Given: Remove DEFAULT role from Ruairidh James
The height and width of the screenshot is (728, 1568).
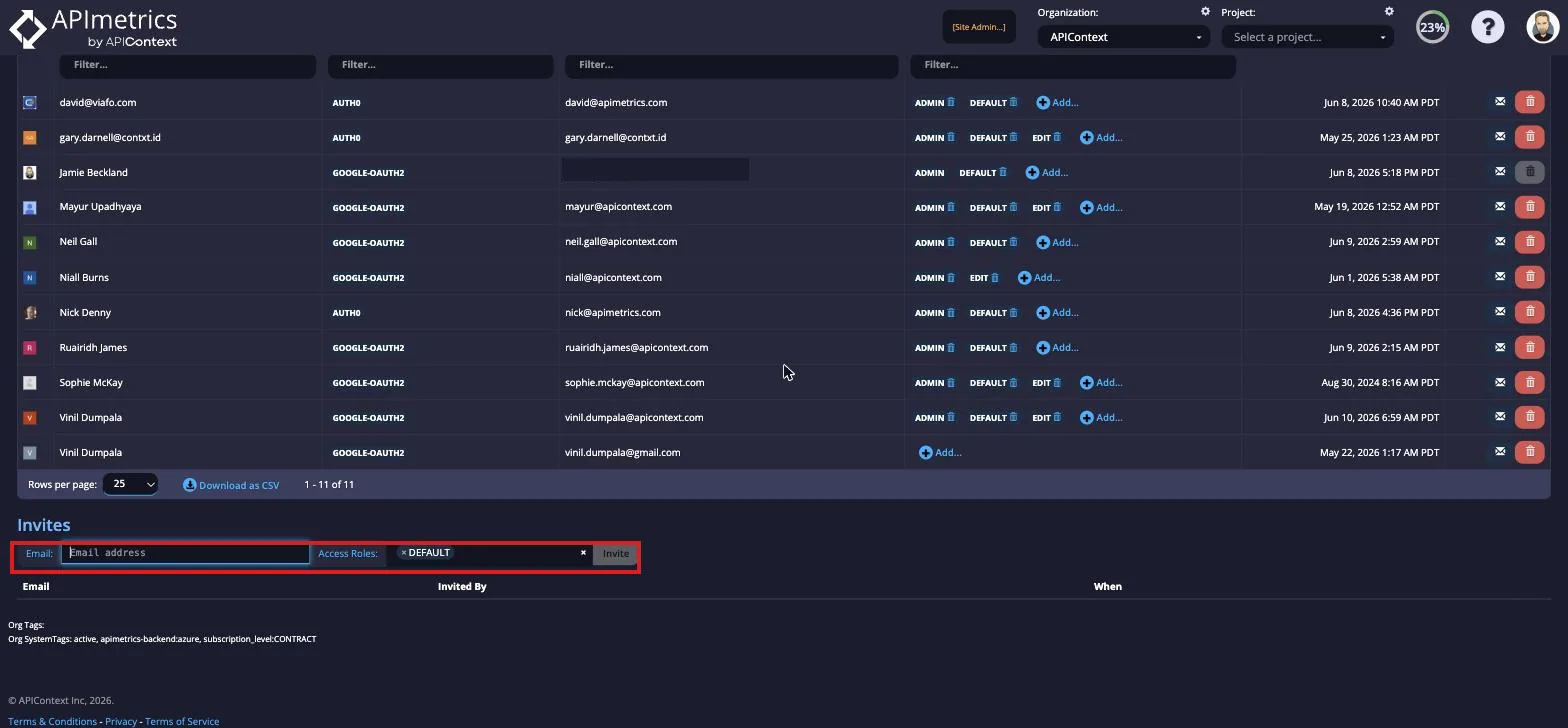Looking at the screenshot, I should pos(1013,347).
